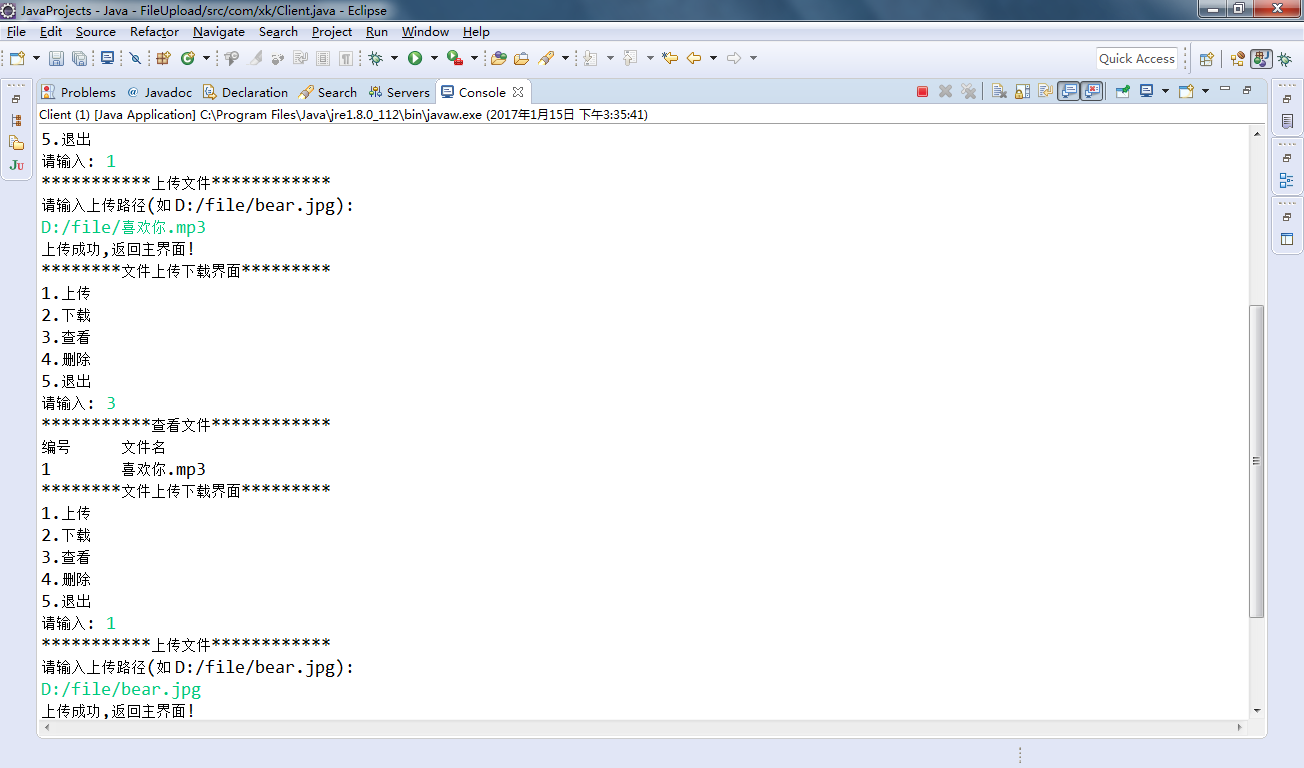Open the Window menu

[425, 32]
